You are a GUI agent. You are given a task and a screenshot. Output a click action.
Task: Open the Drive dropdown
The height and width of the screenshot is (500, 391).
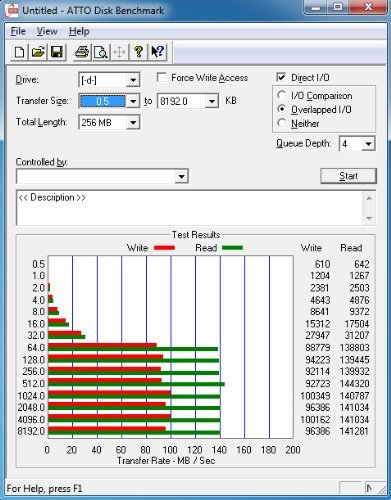[133, 80]
